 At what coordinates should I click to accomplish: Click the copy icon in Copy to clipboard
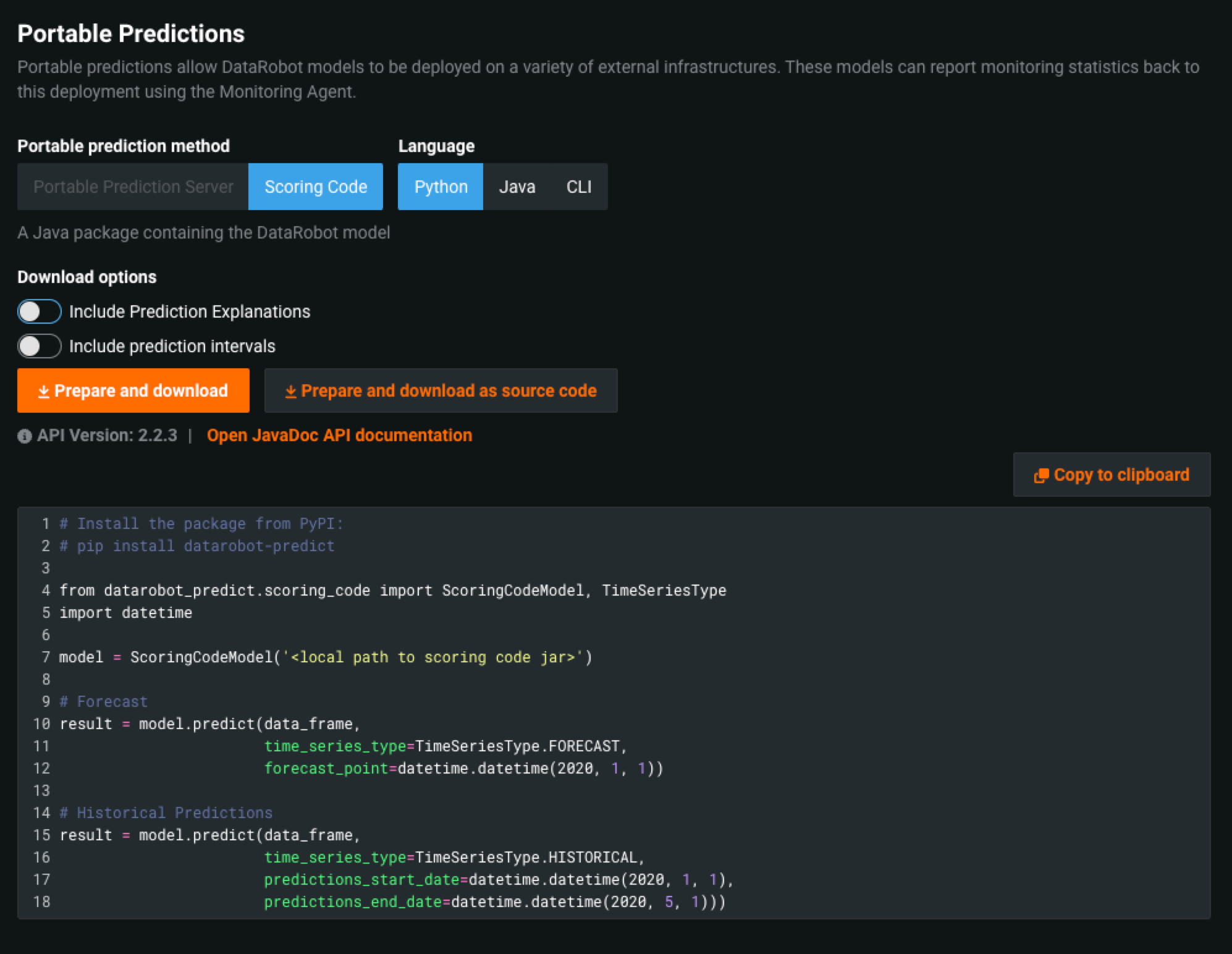coord(1041,475)
